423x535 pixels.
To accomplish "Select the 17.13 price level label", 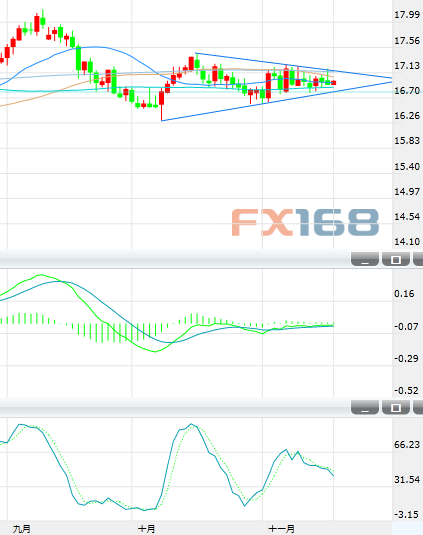I will [x=407, y=66].
